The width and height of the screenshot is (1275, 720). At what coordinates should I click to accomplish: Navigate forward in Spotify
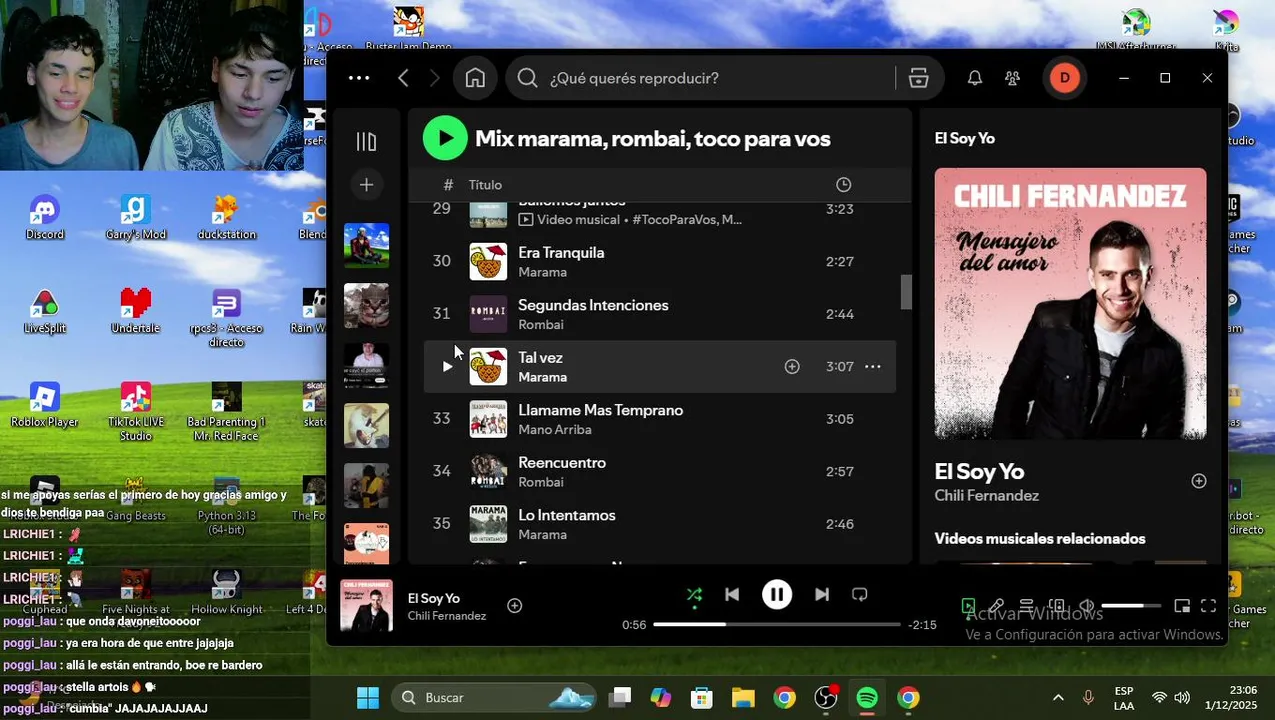point(434,78)
